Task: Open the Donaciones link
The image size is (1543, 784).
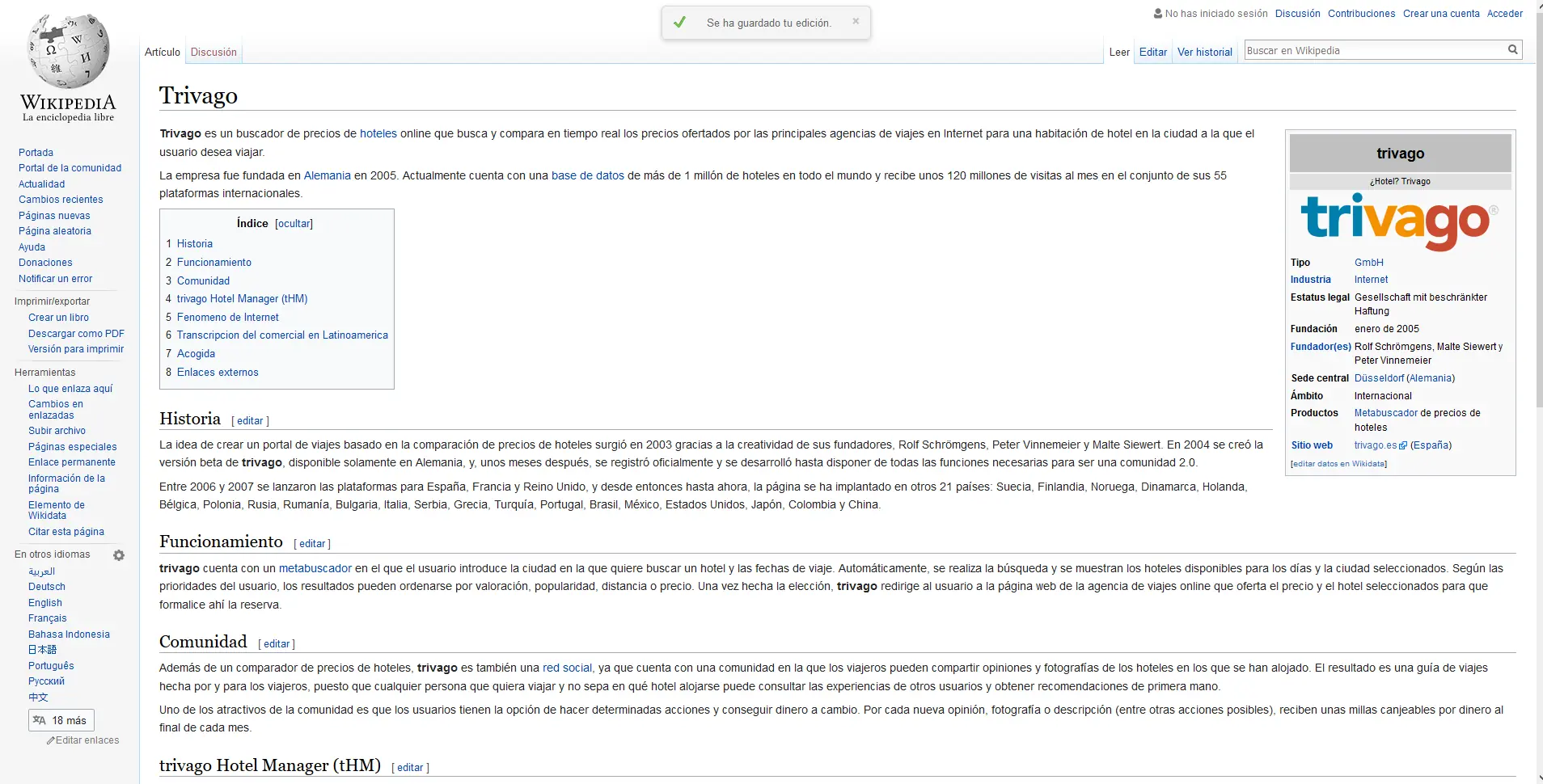Action: pos(45,263)
